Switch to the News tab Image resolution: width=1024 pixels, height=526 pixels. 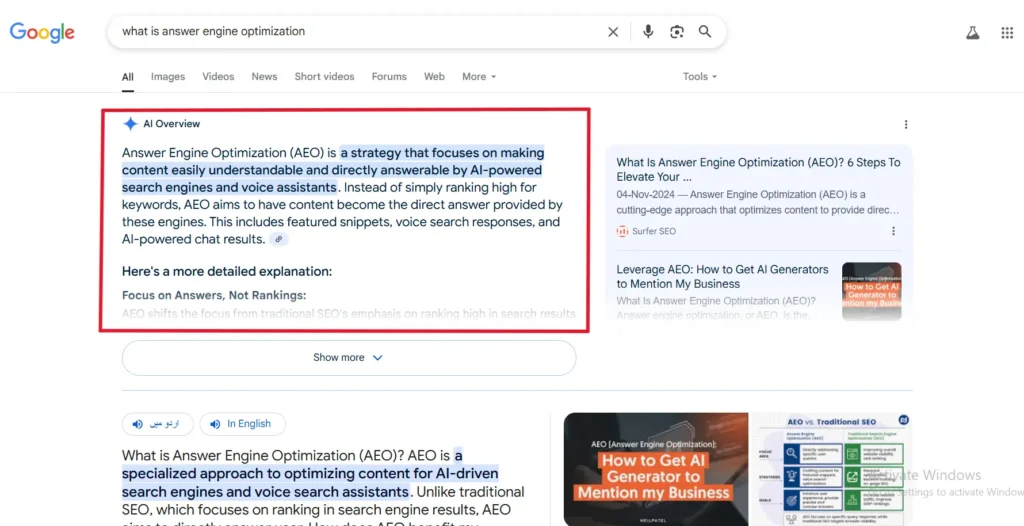264,76
